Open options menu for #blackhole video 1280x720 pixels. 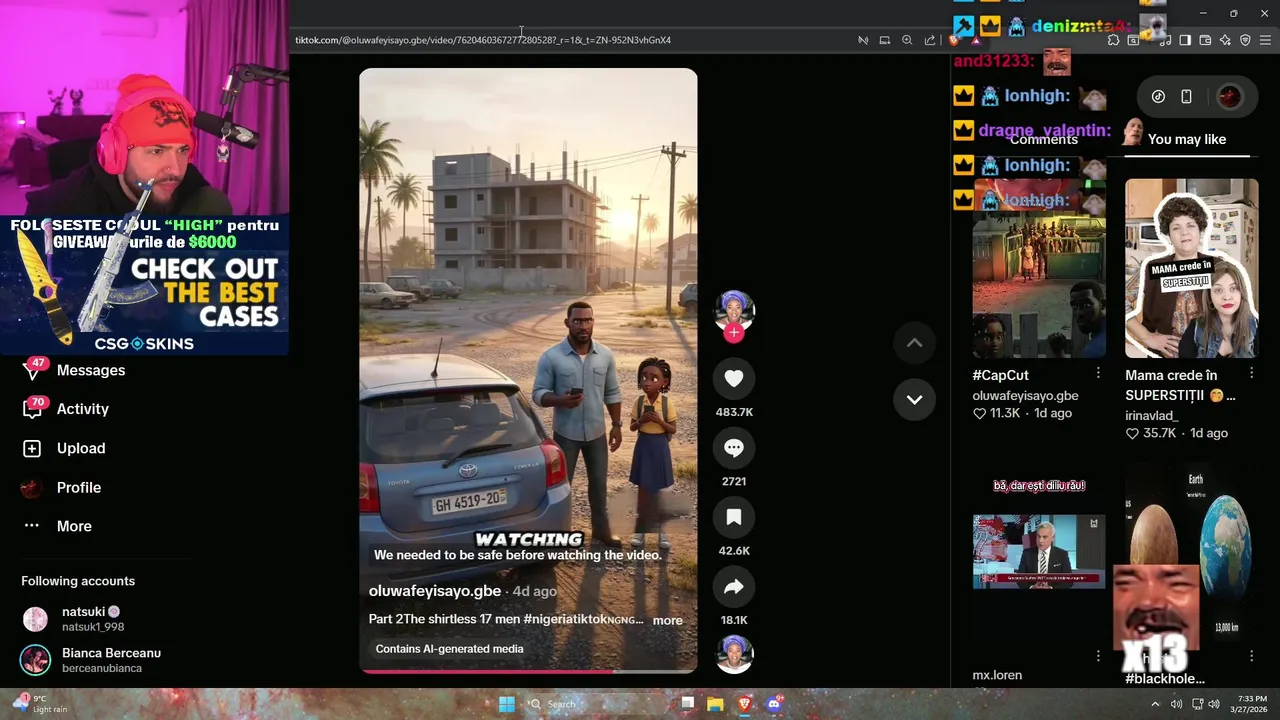(1251, 656)
